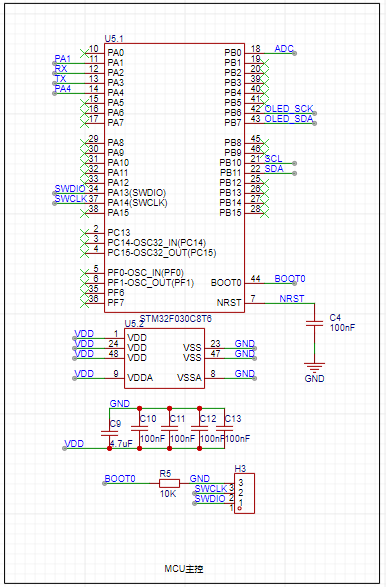Select capacitor C4 symbol on NRST line
Screen dimensions: 386x587
(314, 323)
